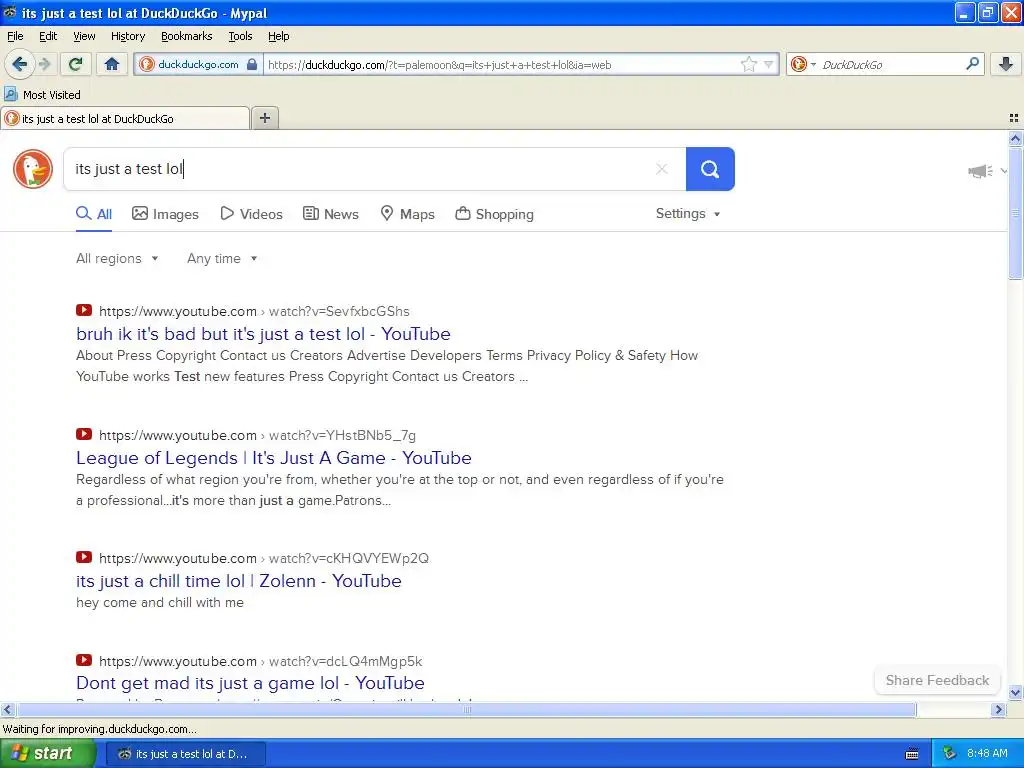Click the megaphone notifications icon
Viewport: 1024px width, 768px height.
tap(980, 171)
